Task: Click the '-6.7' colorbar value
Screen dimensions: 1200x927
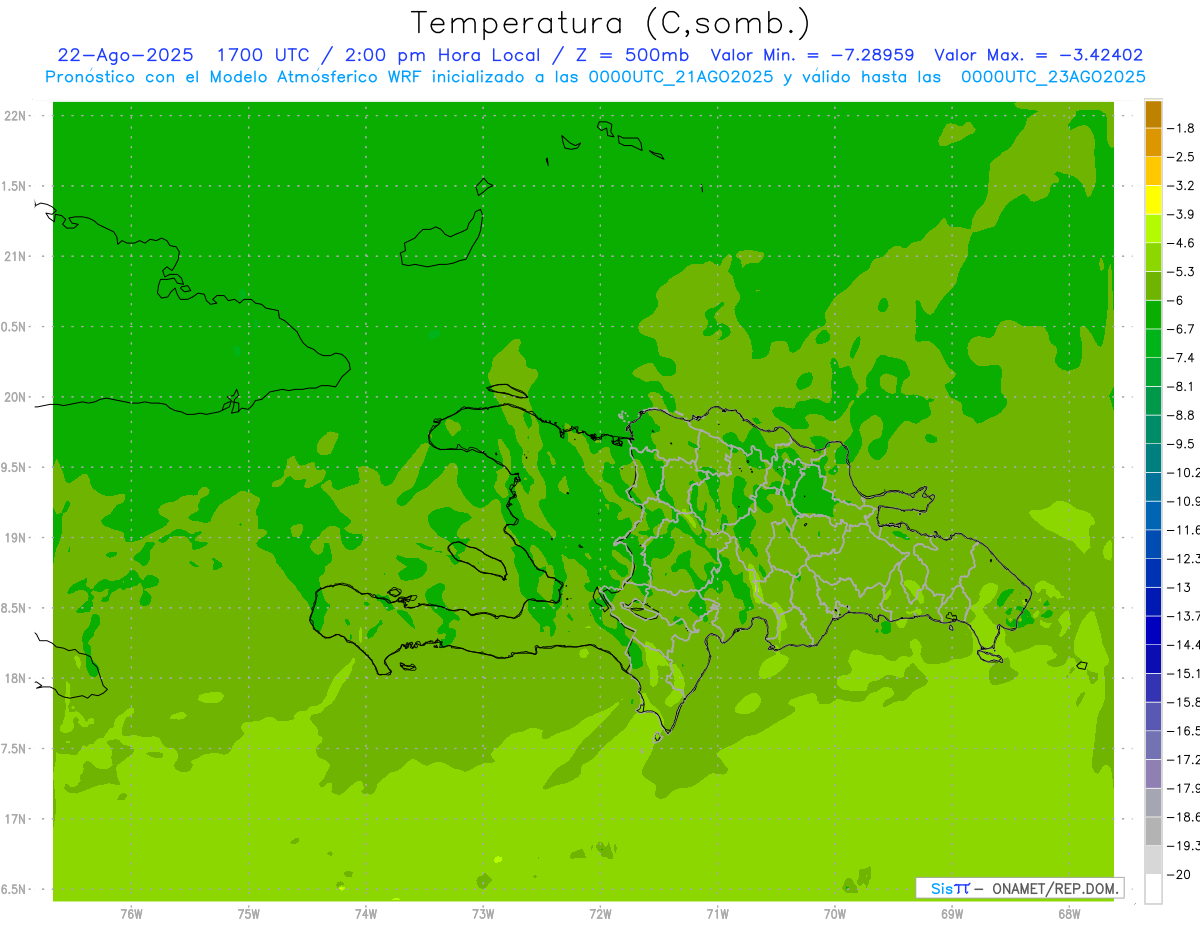Action: point(1182,329)
